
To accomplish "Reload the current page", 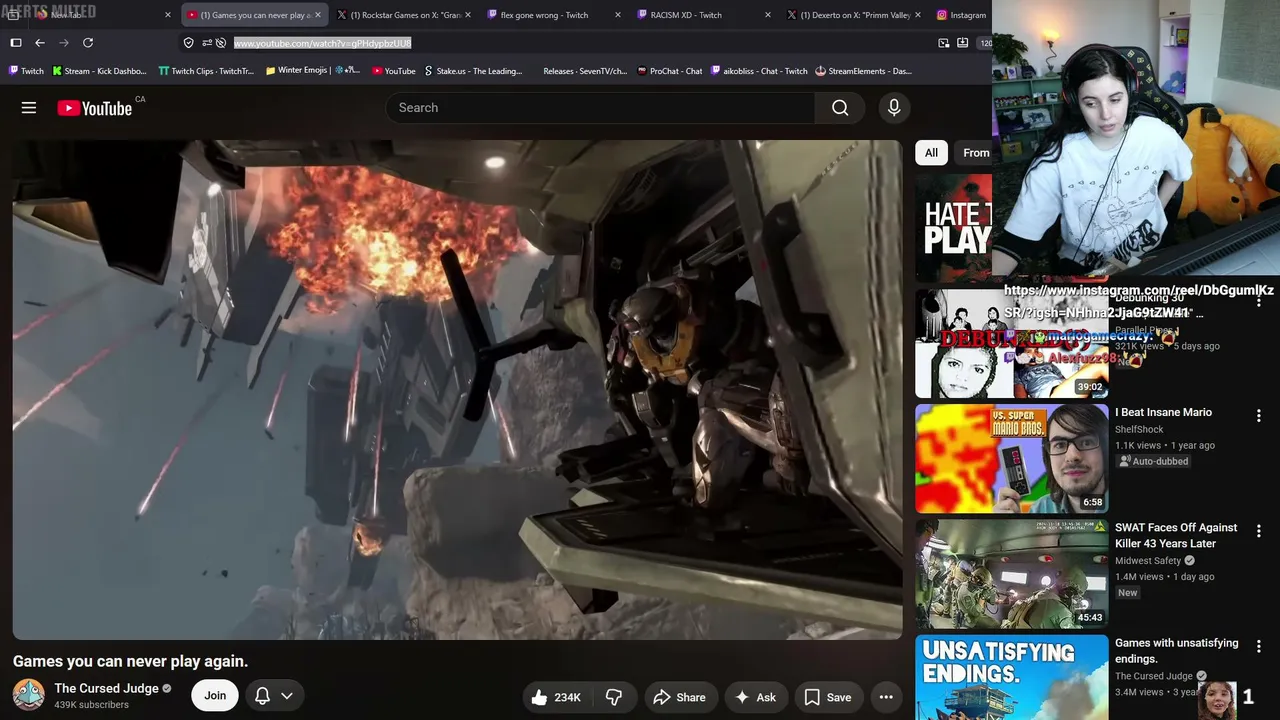I will [88, 43].
